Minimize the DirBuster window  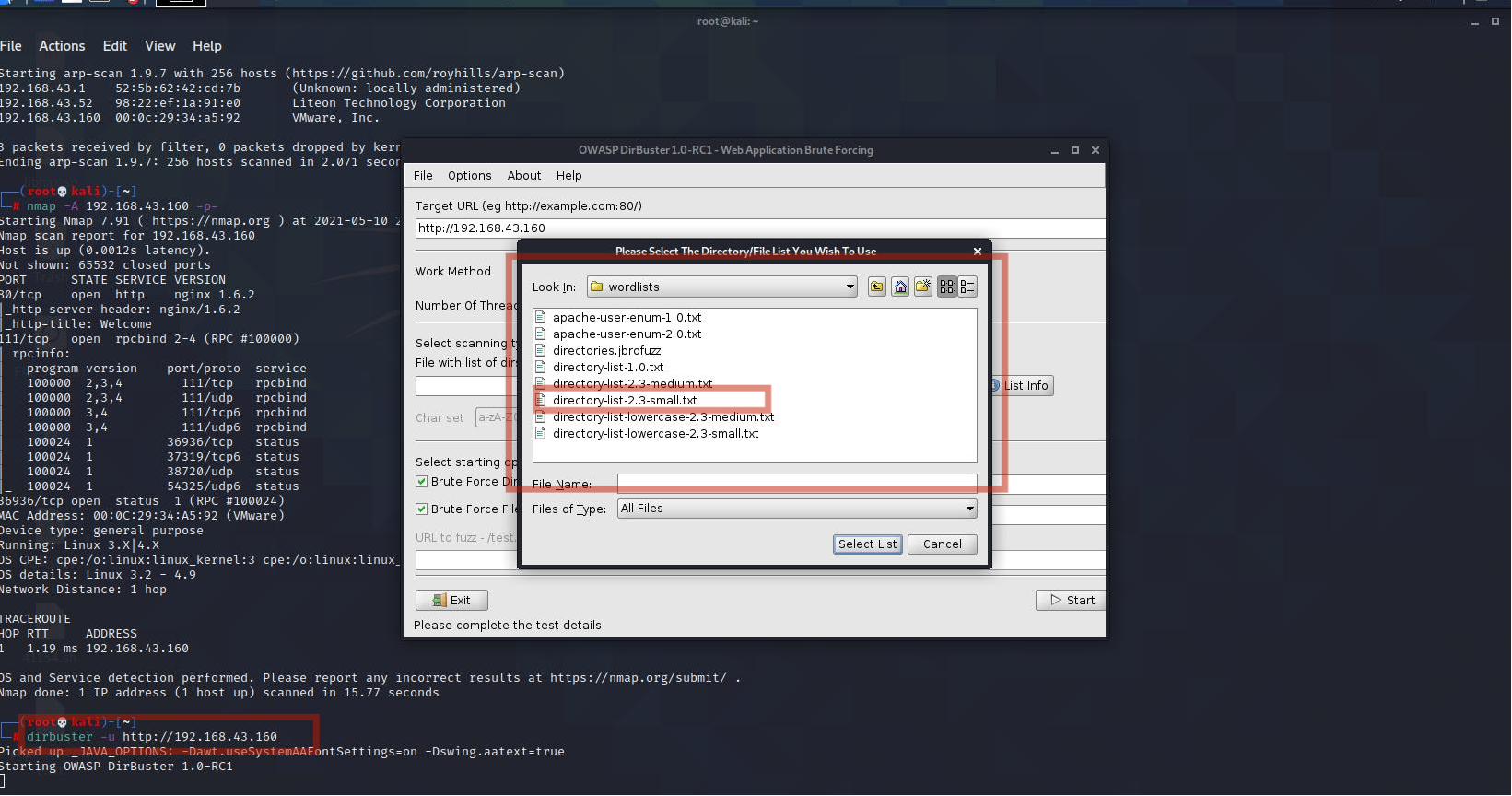(x=1055, y=150)
